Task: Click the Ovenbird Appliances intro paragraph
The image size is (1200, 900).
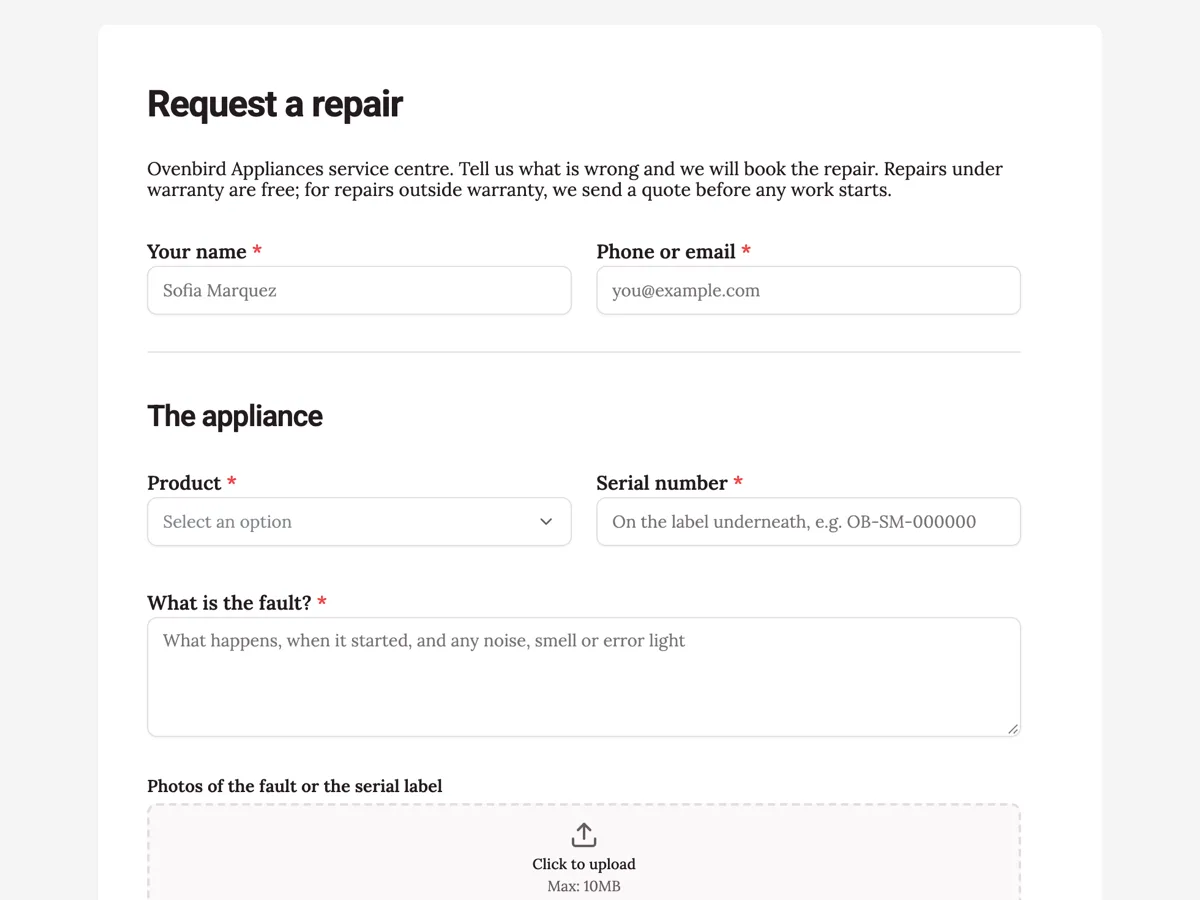Action: tap(575, 179)
